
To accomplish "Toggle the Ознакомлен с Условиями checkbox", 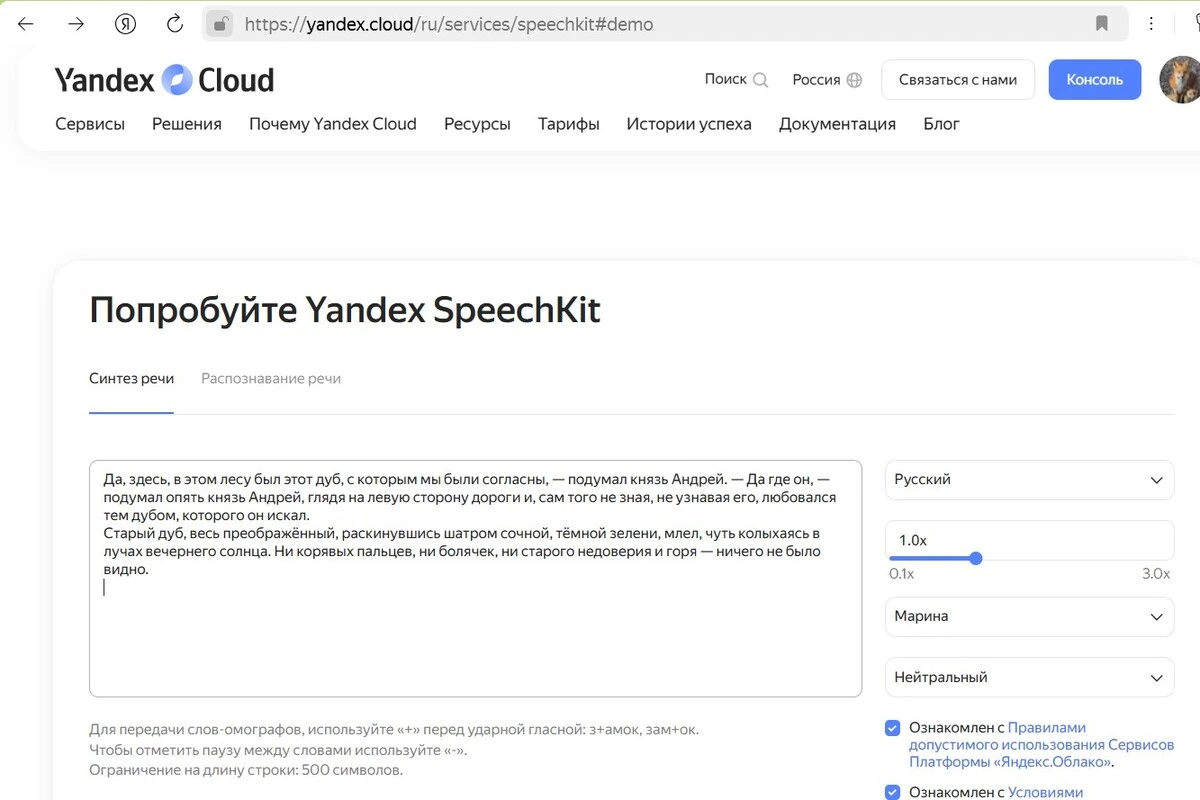I will [x=893, y=792].
